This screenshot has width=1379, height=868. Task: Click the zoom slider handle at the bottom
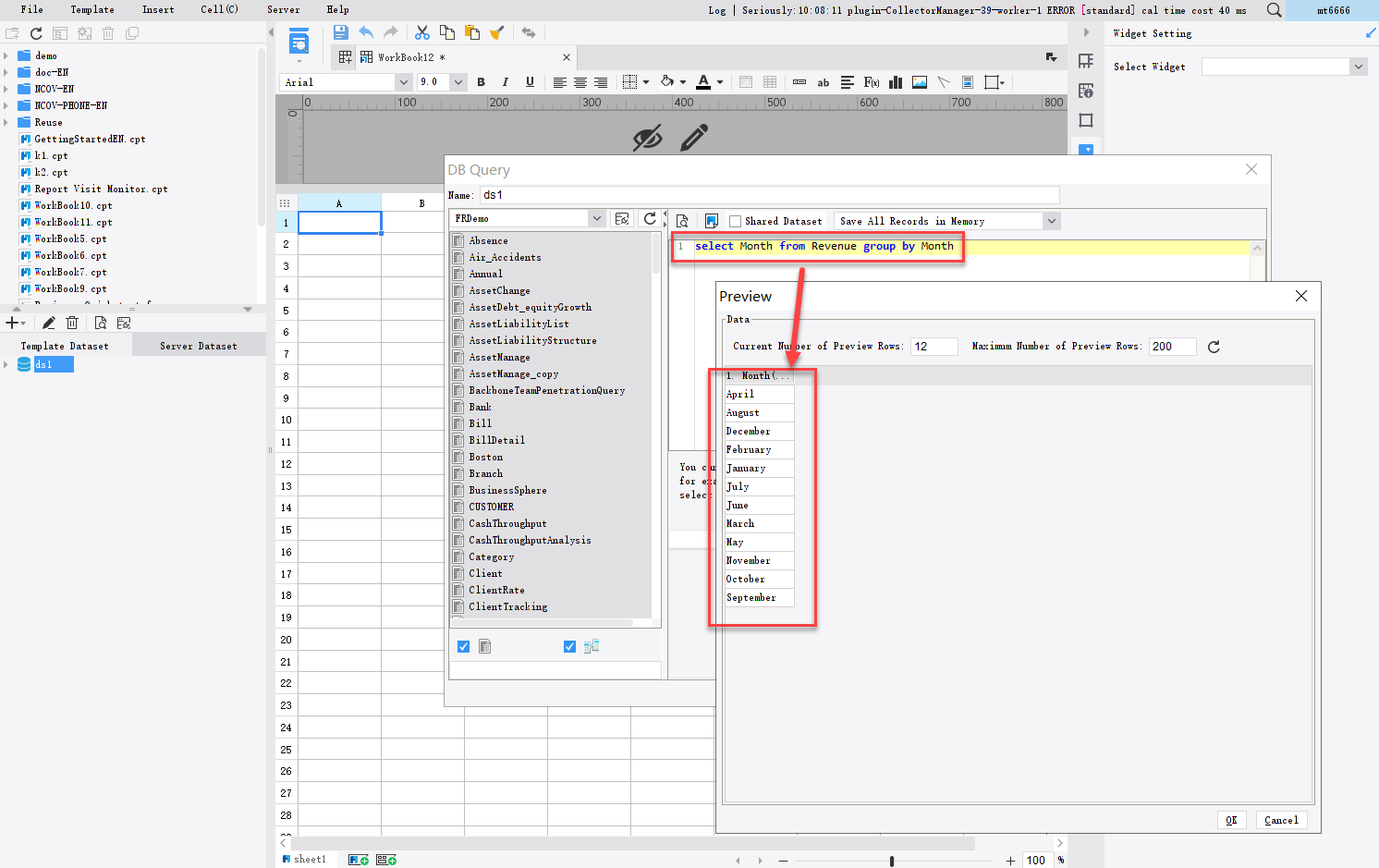click(x=892, y=861)
